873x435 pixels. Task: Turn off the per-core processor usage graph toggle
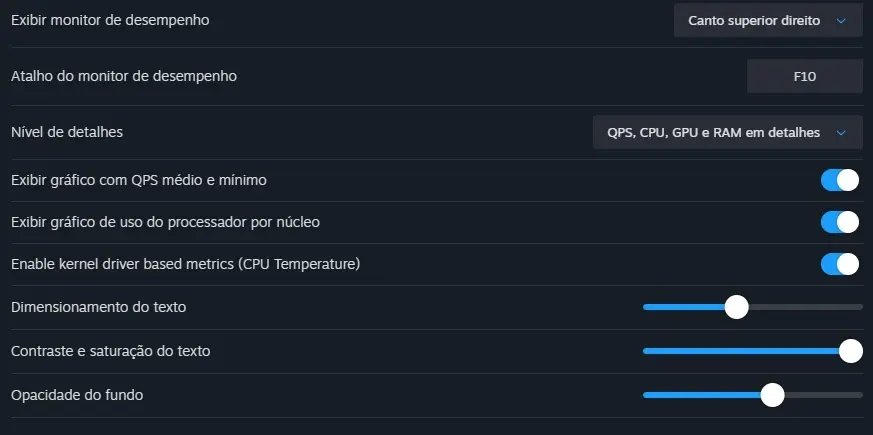(839, 222)
